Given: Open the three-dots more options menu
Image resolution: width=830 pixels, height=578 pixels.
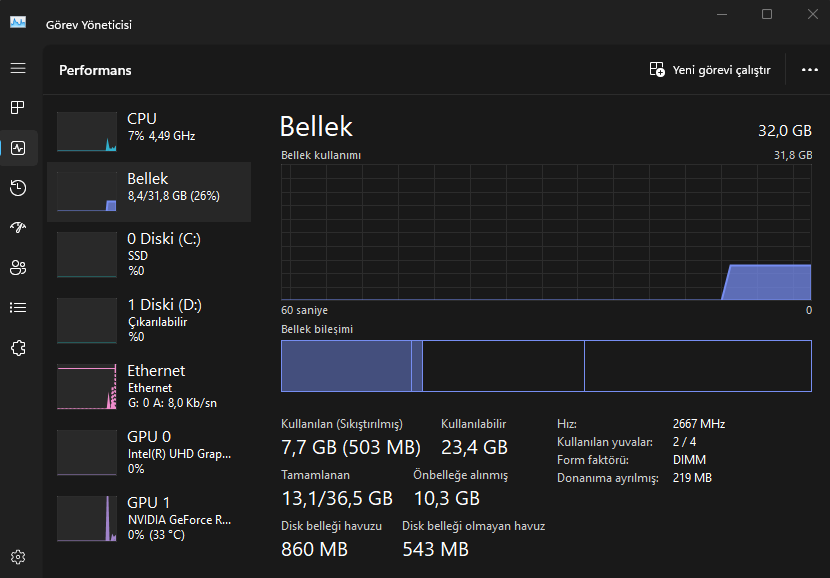Looking at the screenshot, I should tap(810, 70).
